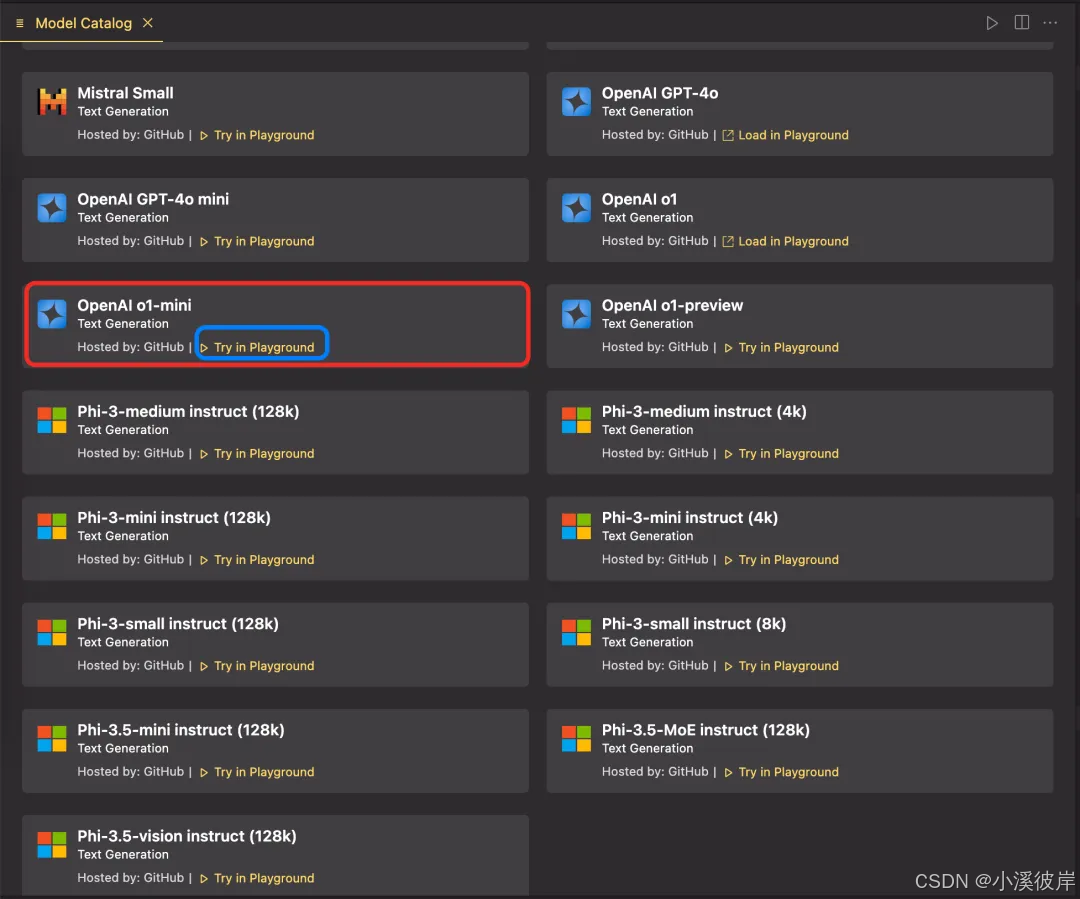This screenshot has height=899, width=1080.
Task: Try Phi-3-medium instruct (128k) in Playground
Action: coord(257,453)
